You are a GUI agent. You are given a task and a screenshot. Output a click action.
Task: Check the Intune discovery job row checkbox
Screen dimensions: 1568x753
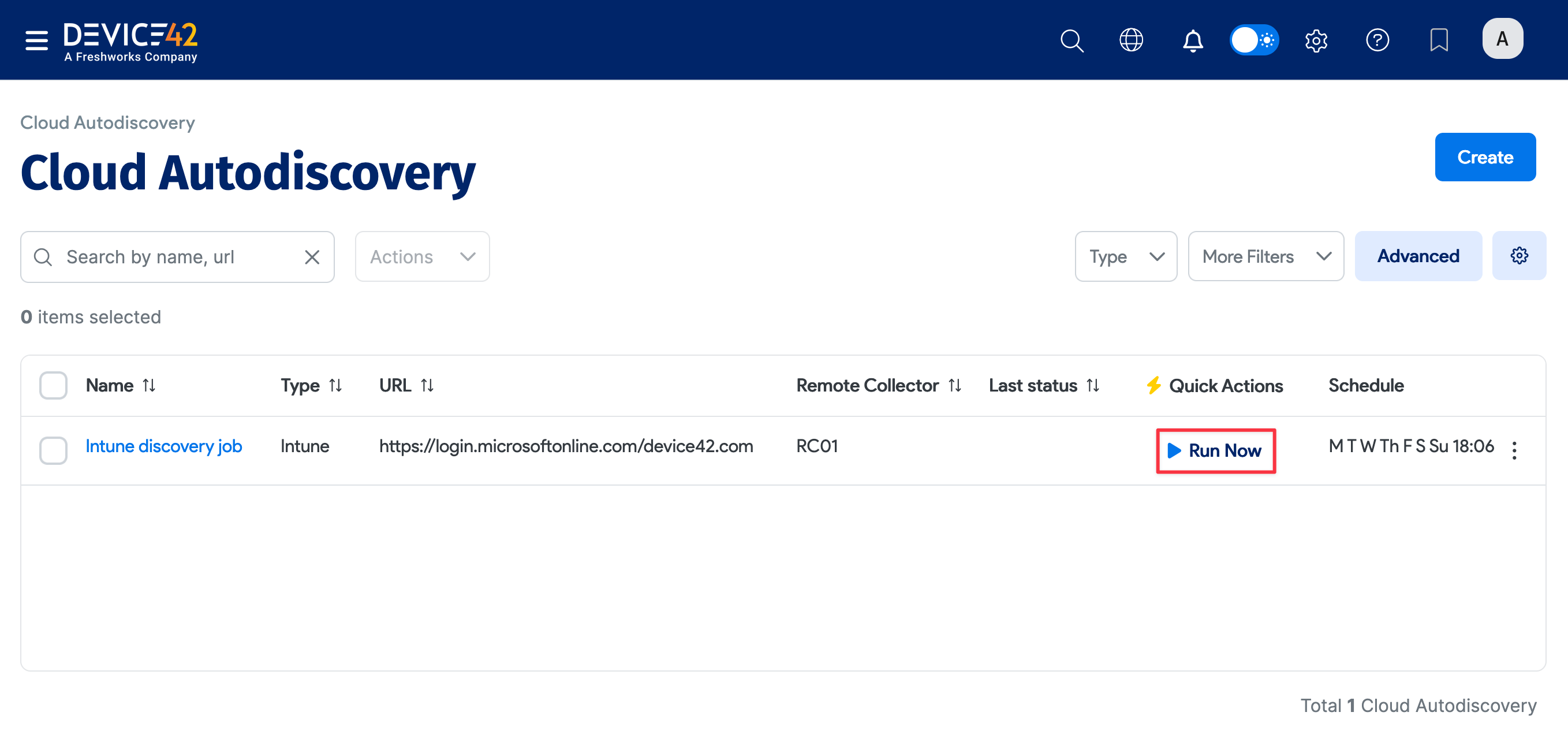53,450
